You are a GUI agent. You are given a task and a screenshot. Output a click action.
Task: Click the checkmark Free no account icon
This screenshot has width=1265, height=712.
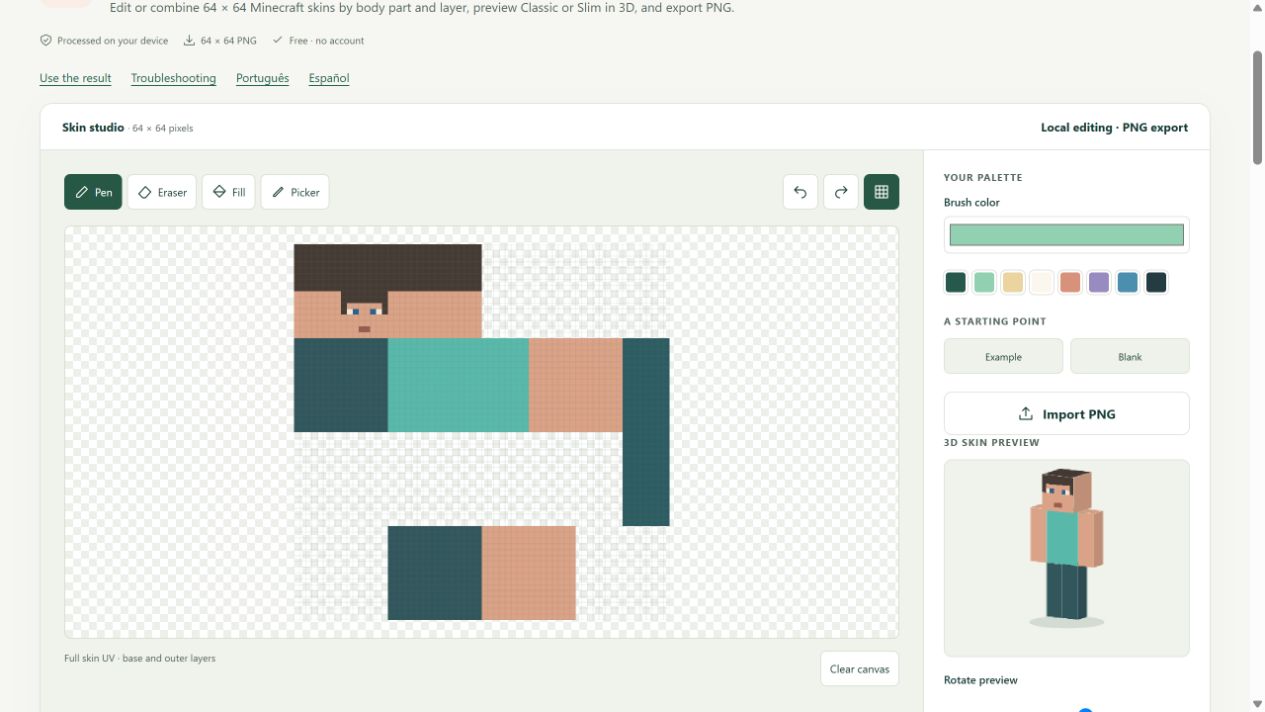coord(277,41)
